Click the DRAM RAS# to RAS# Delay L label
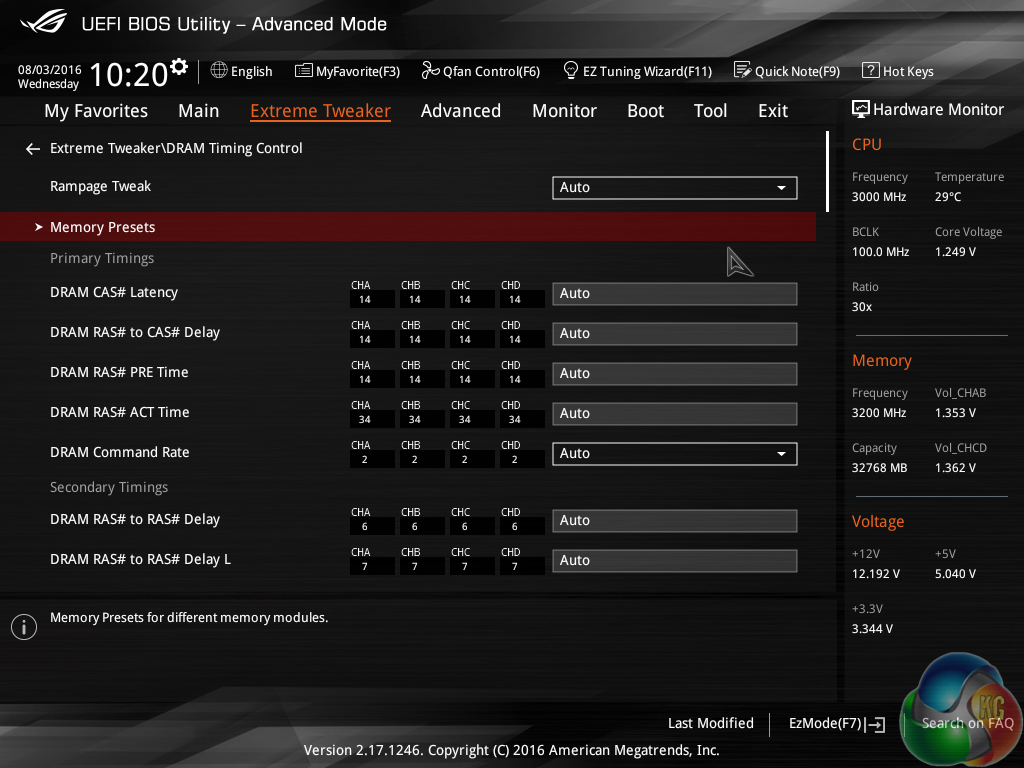 click(140, 559)
